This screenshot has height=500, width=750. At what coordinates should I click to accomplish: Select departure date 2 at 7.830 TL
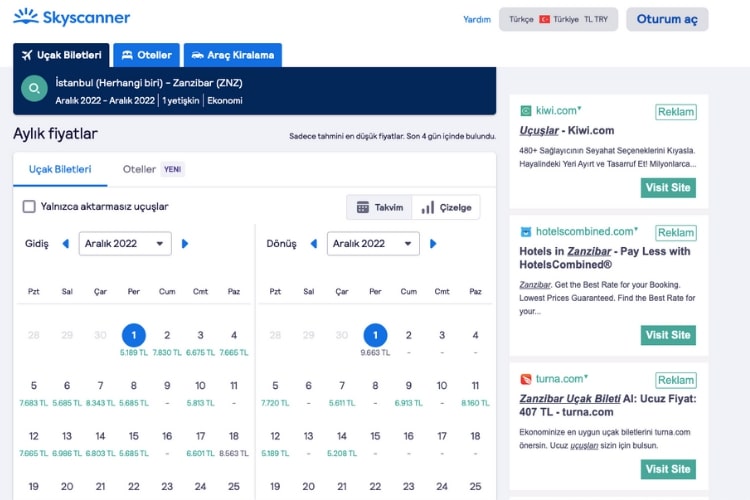tap(167, 342)
